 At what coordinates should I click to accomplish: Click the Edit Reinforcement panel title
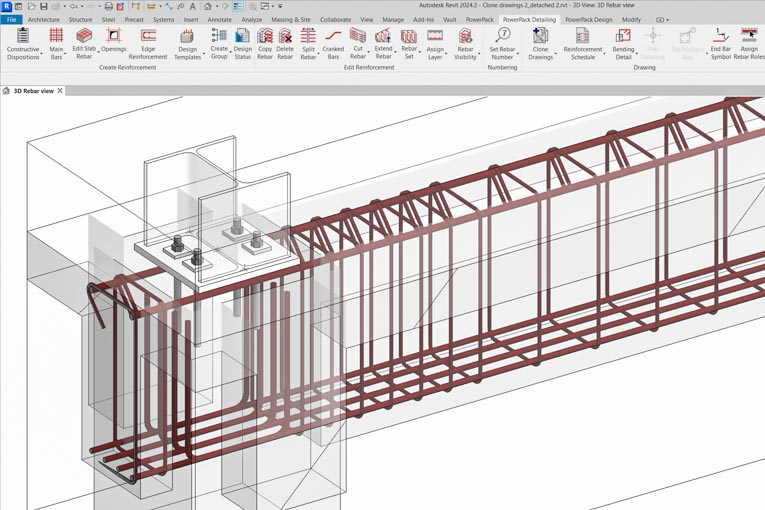pyautogui.click(x=369, y=67)
